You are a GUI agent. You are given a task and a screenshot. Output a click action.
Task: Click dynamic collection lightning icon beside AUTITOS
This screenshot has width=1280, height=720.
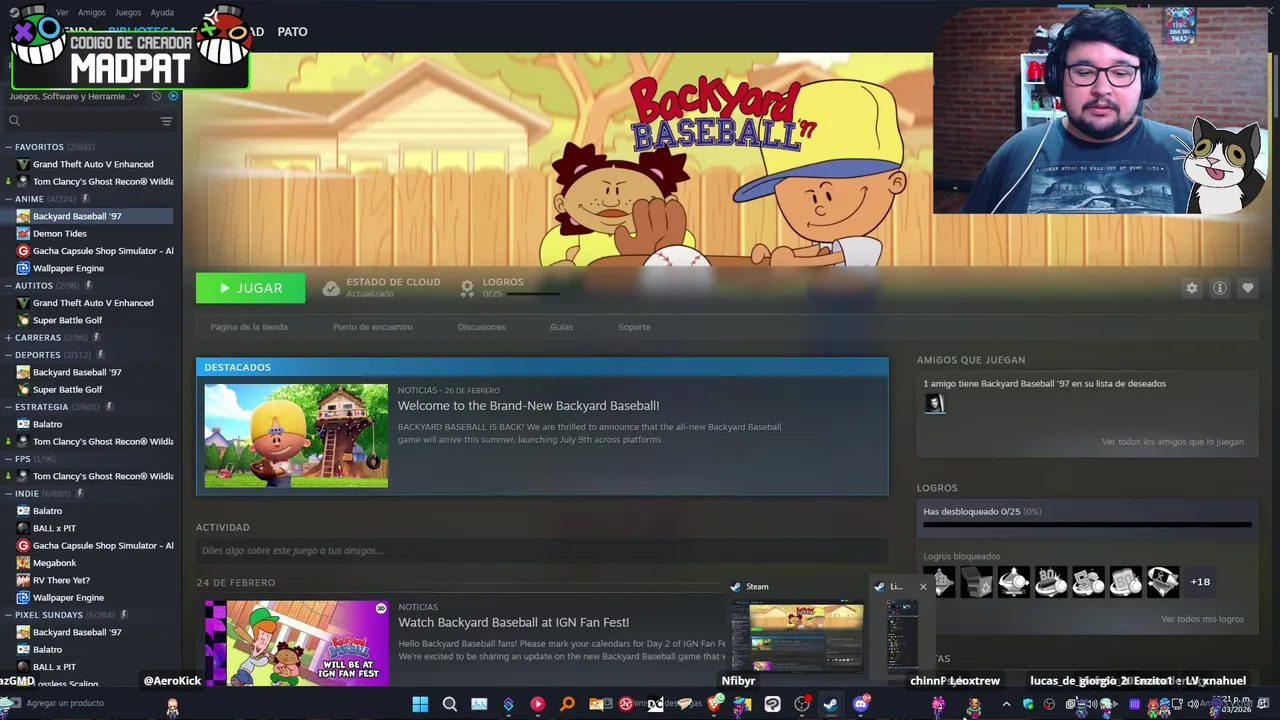pos(88,285)
